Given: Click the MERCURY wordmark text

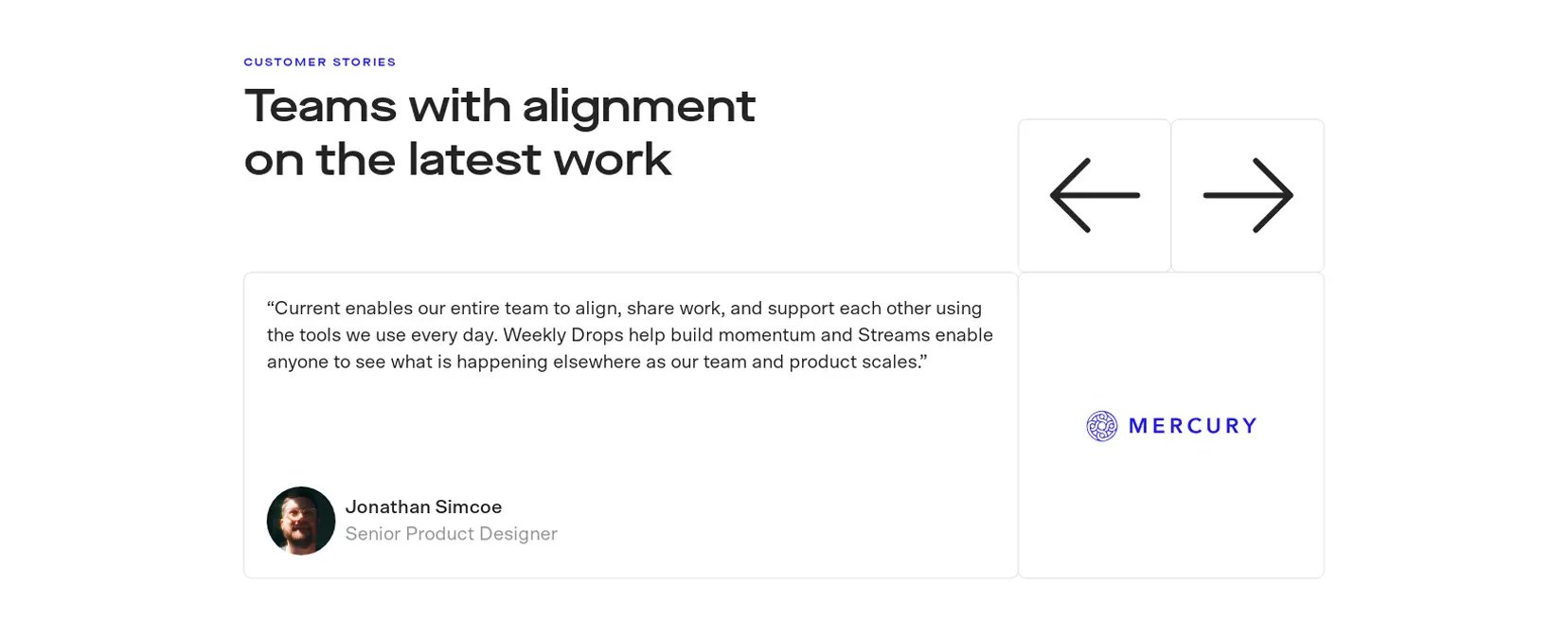Looking at the screenshot, I should click(x=1193, y=426).
